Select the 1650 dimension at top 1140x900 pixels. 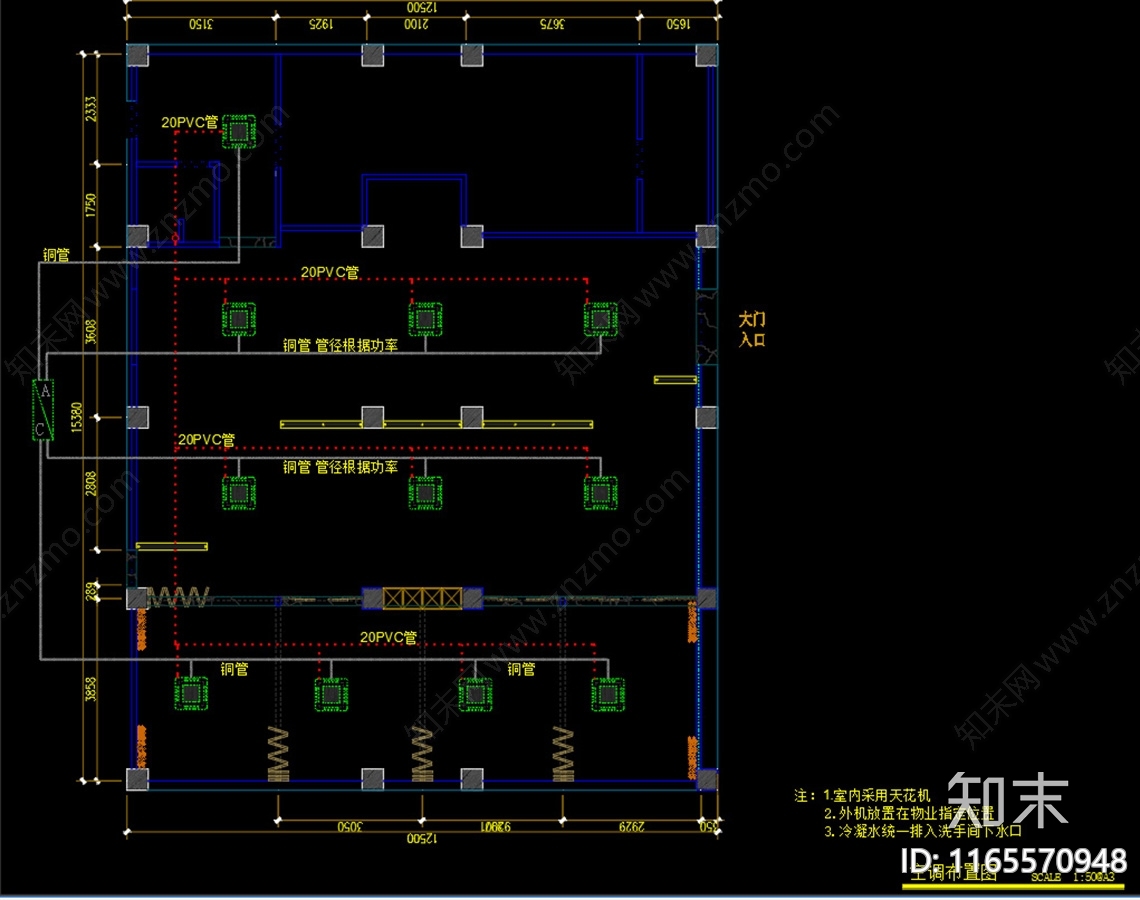pos(678,24)
